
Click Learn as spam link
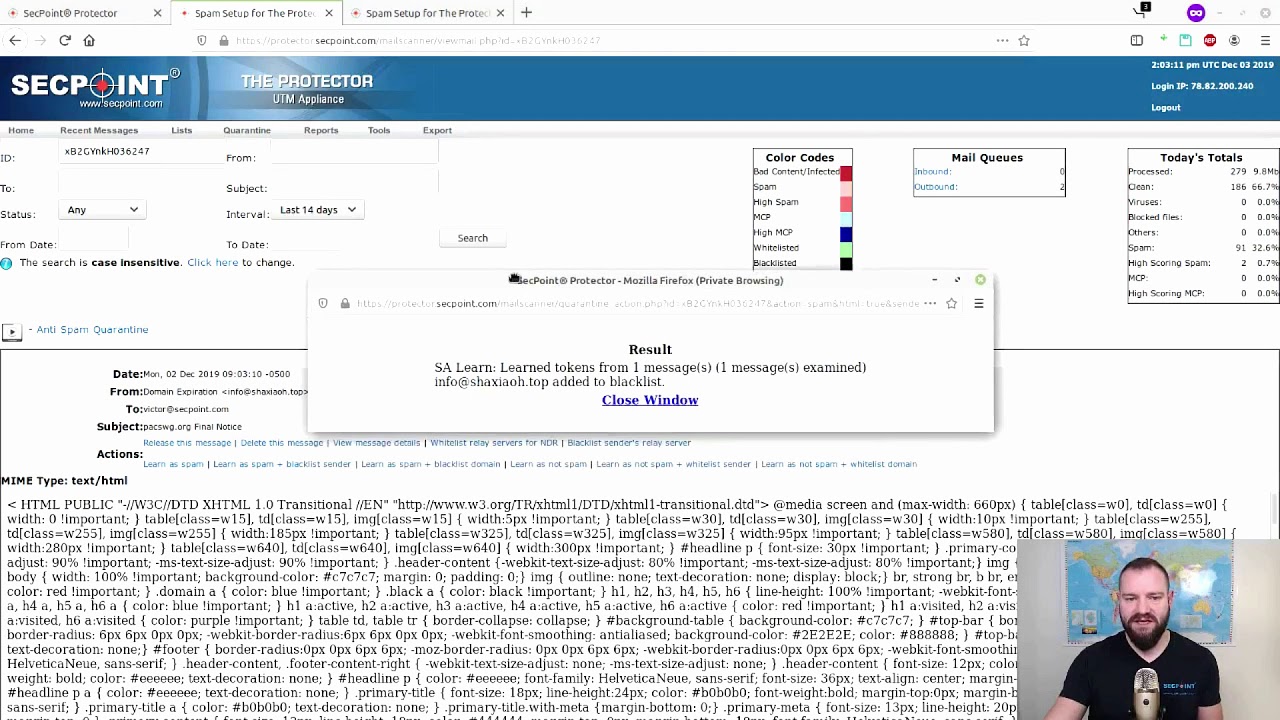pos(173,464)
